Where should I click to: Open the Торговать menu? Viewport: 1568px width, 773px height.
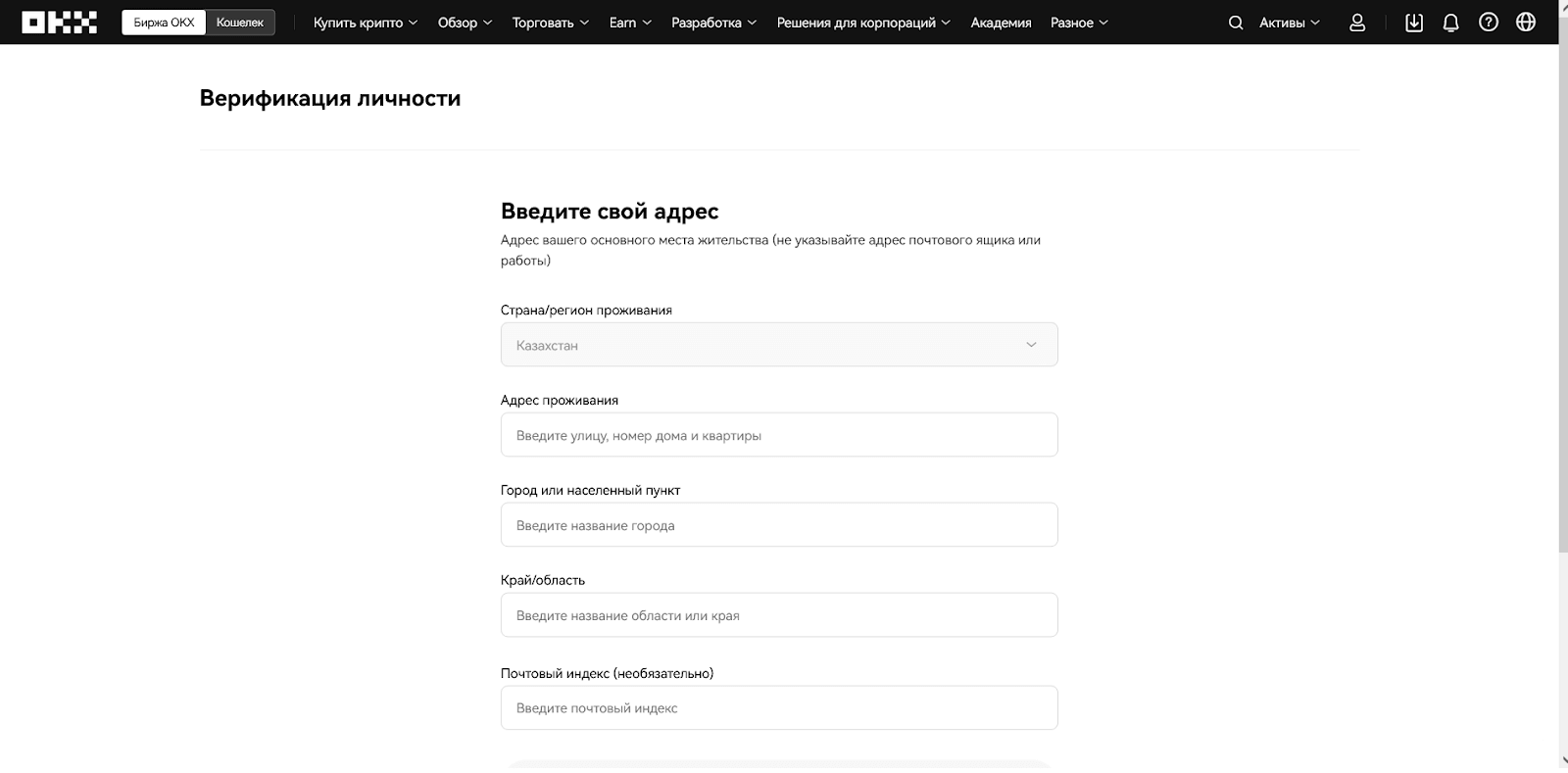coord(550,23)
